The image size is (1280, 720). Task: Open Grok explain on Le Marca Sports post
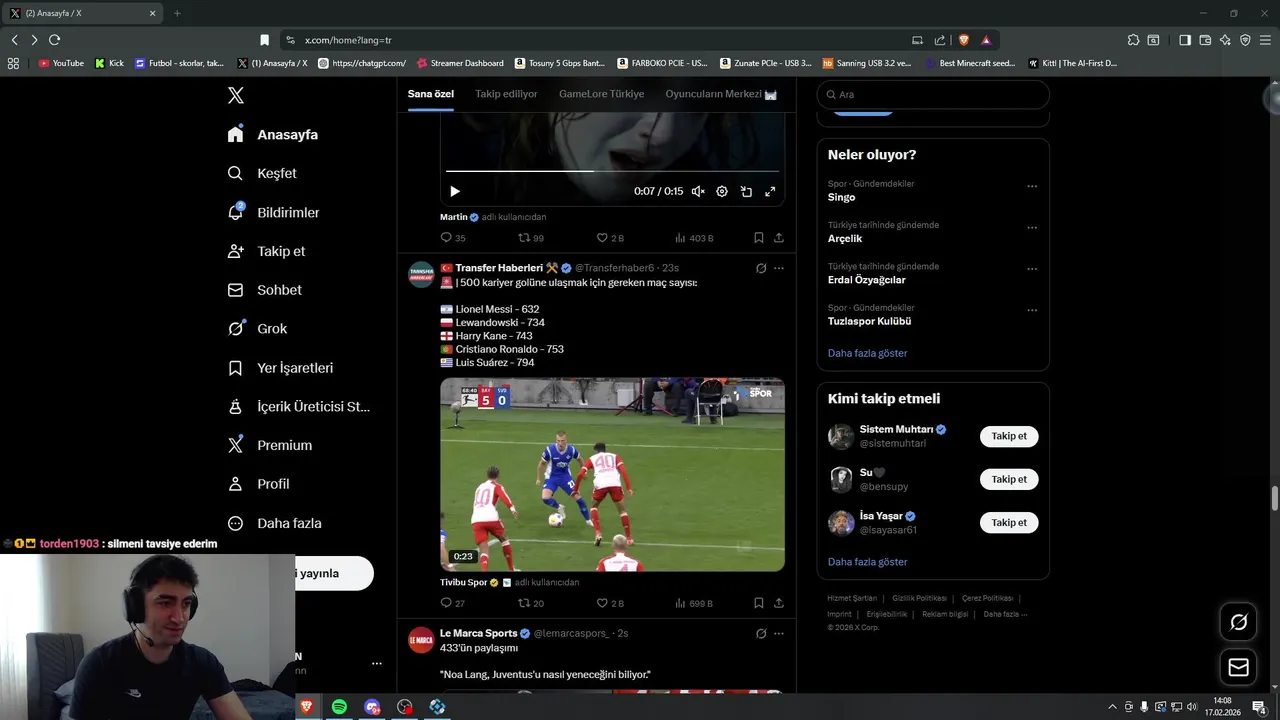761,633
